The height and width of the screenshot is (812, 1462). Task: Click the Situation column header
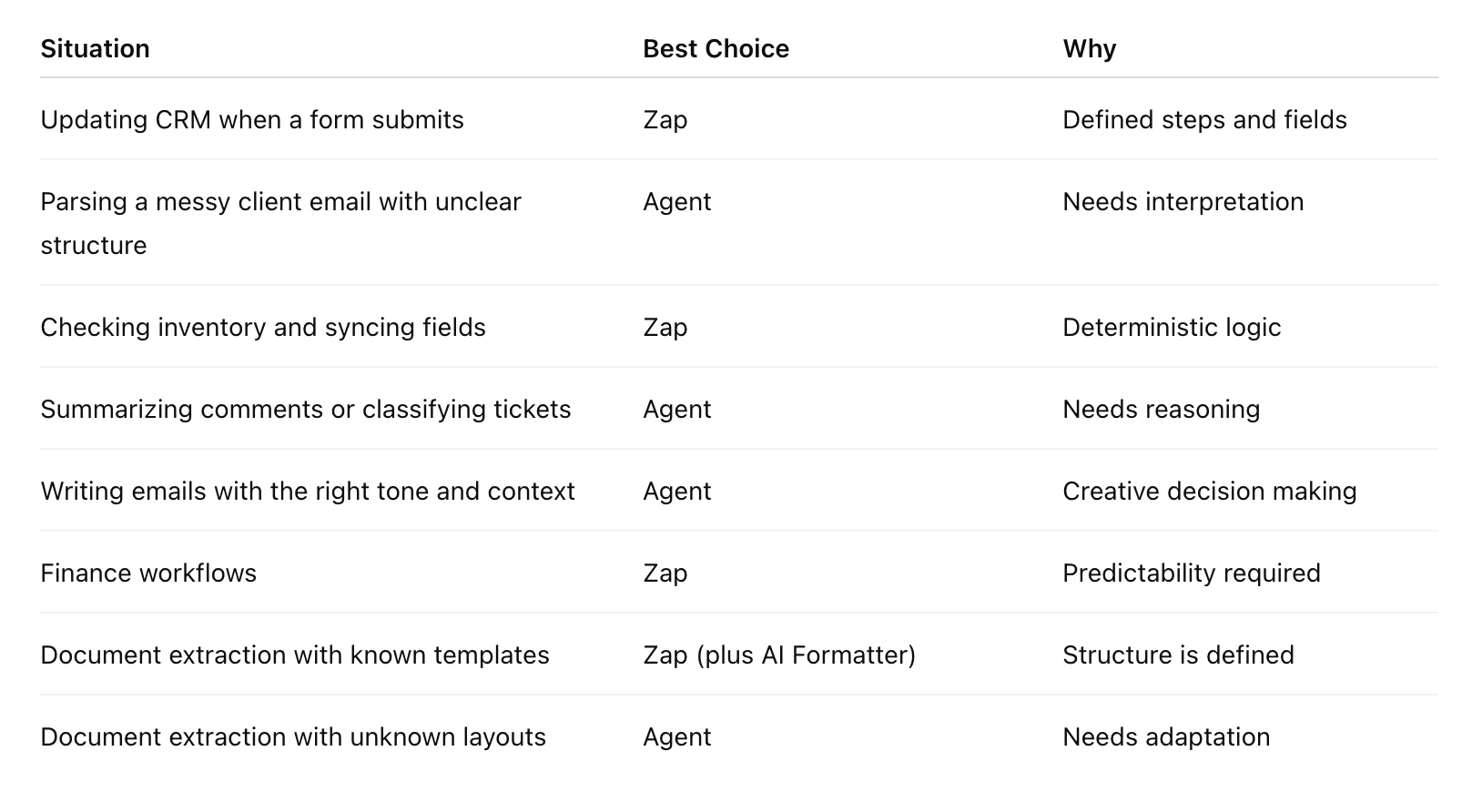95,48
